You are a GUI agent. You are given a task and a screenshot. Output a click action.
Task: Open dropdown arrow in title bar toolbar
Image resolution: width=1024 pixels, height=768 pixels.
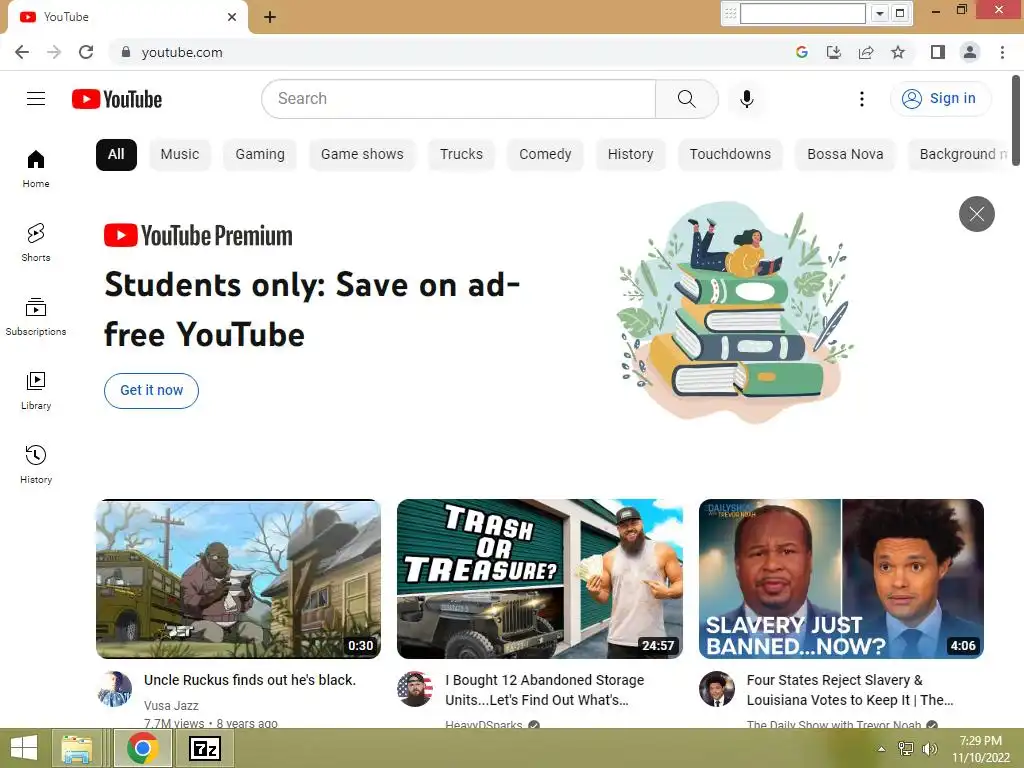[880, 13]
